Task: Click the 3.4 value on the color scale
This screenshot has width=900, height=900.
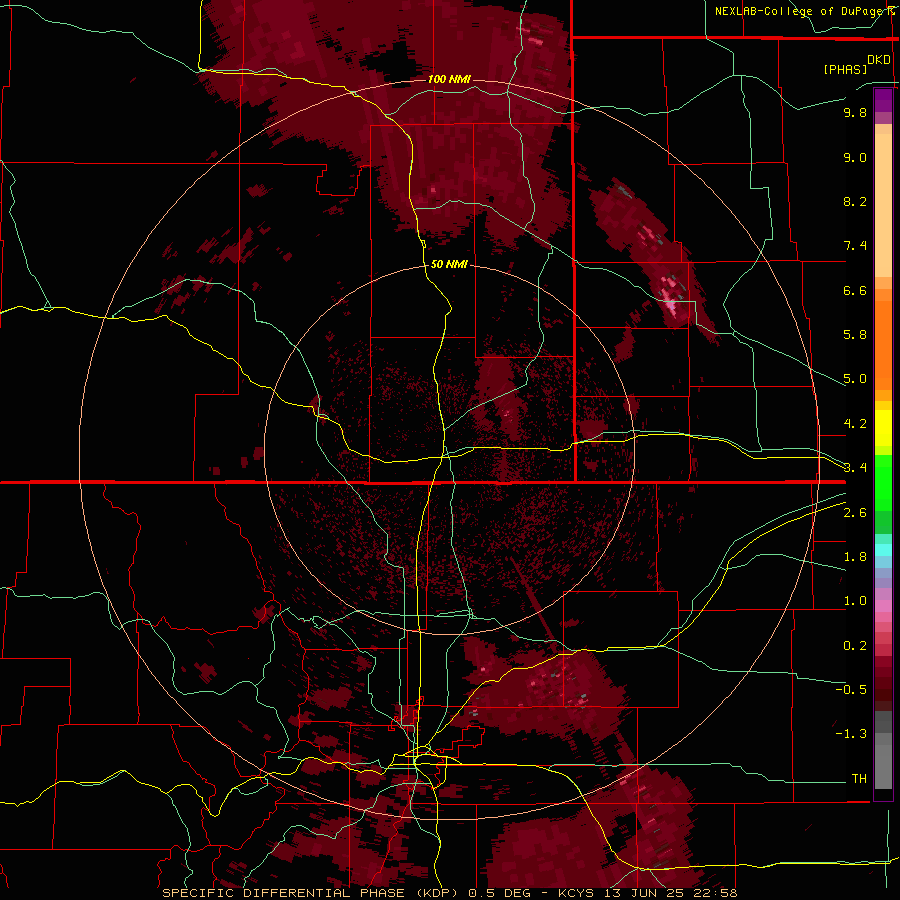Action: pyautogui.click(x=855, y=468)
